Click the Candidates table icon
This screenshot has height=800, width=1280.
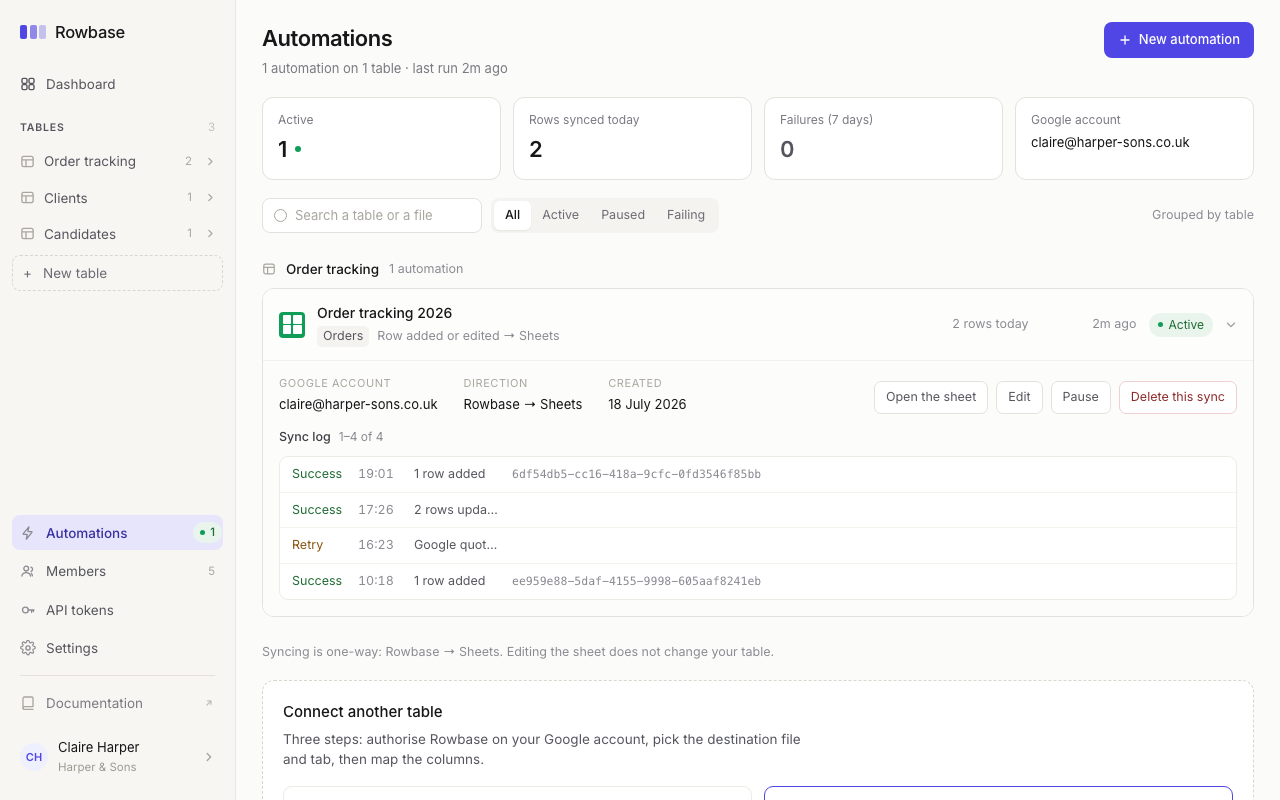[x=28, y=234]
